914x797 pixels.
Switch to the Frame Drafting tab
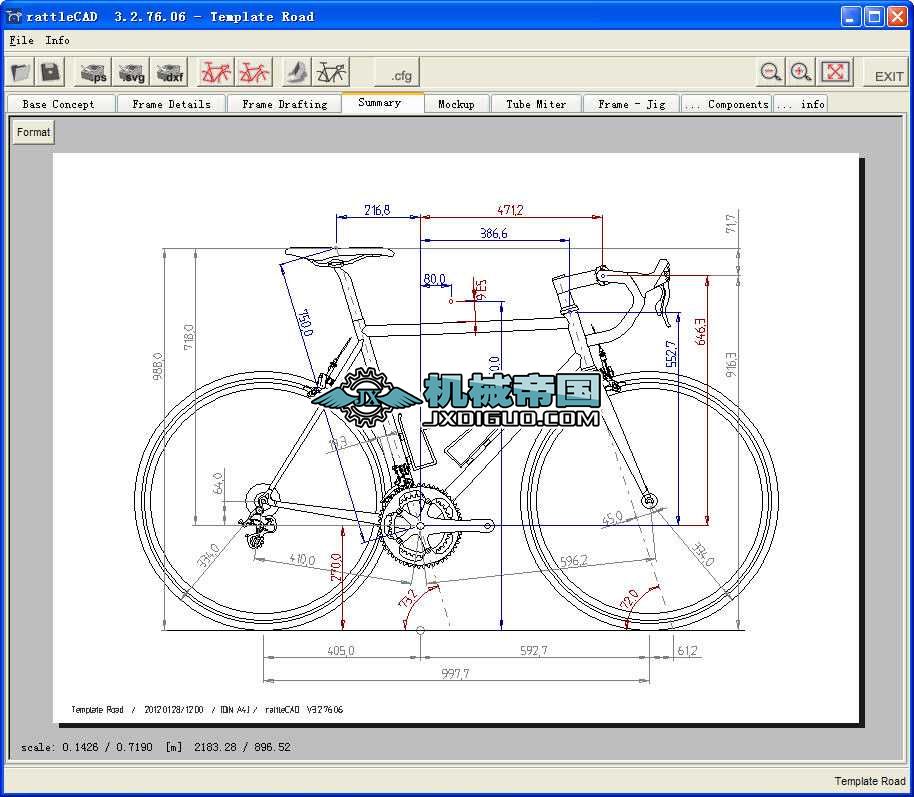coord(284,104)
